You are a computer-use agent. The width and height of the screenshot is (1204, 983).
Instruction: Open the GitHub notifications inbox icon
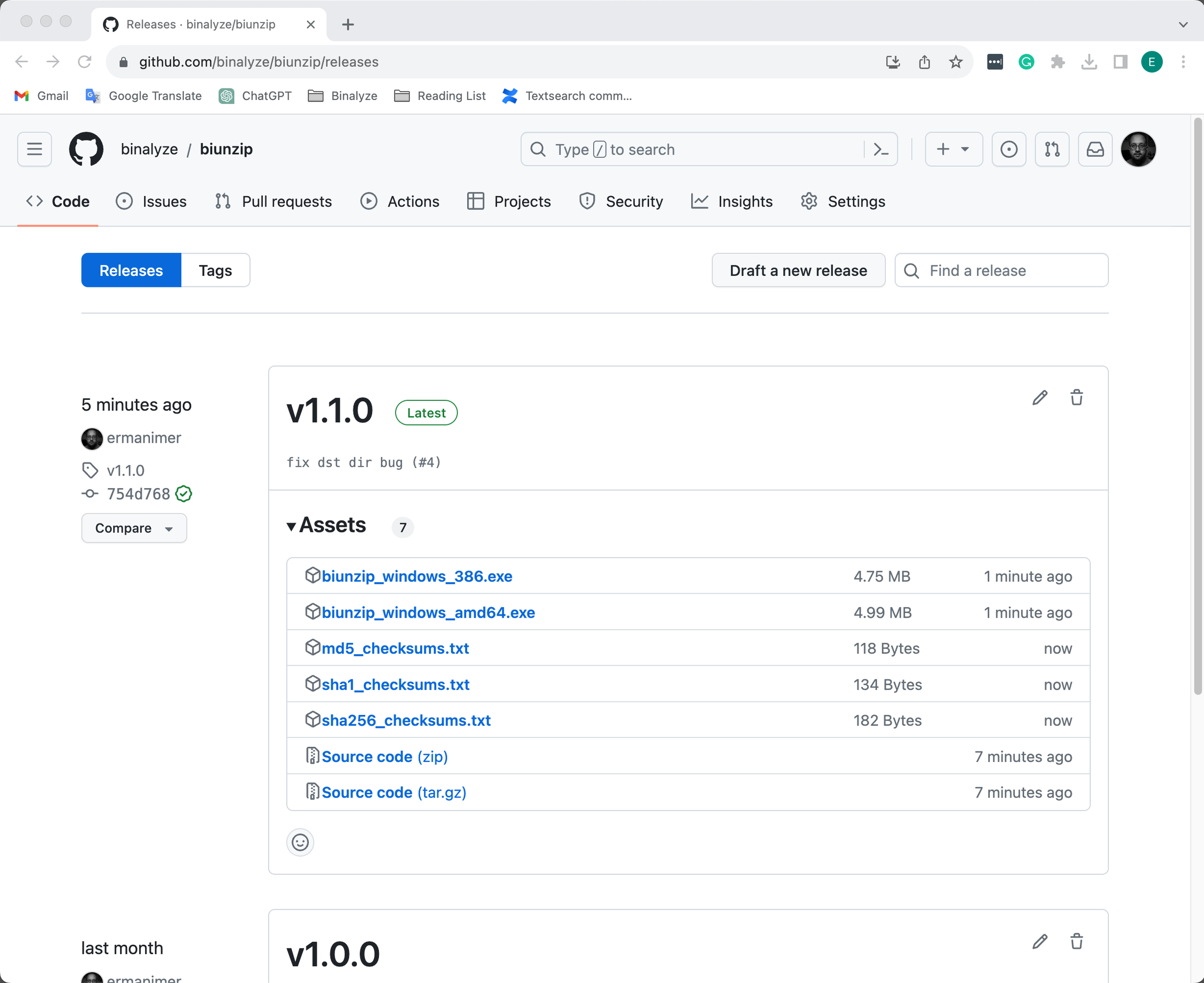tap(1095, 149)
